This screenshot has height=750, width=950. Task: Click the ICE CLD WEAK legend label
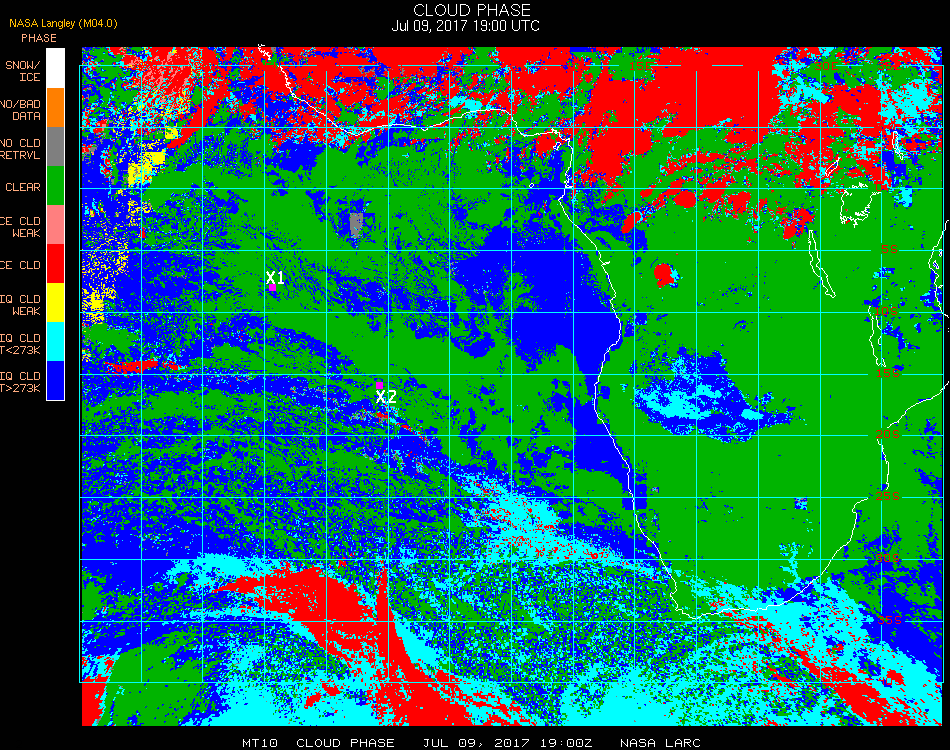click(x=20, y=227)
